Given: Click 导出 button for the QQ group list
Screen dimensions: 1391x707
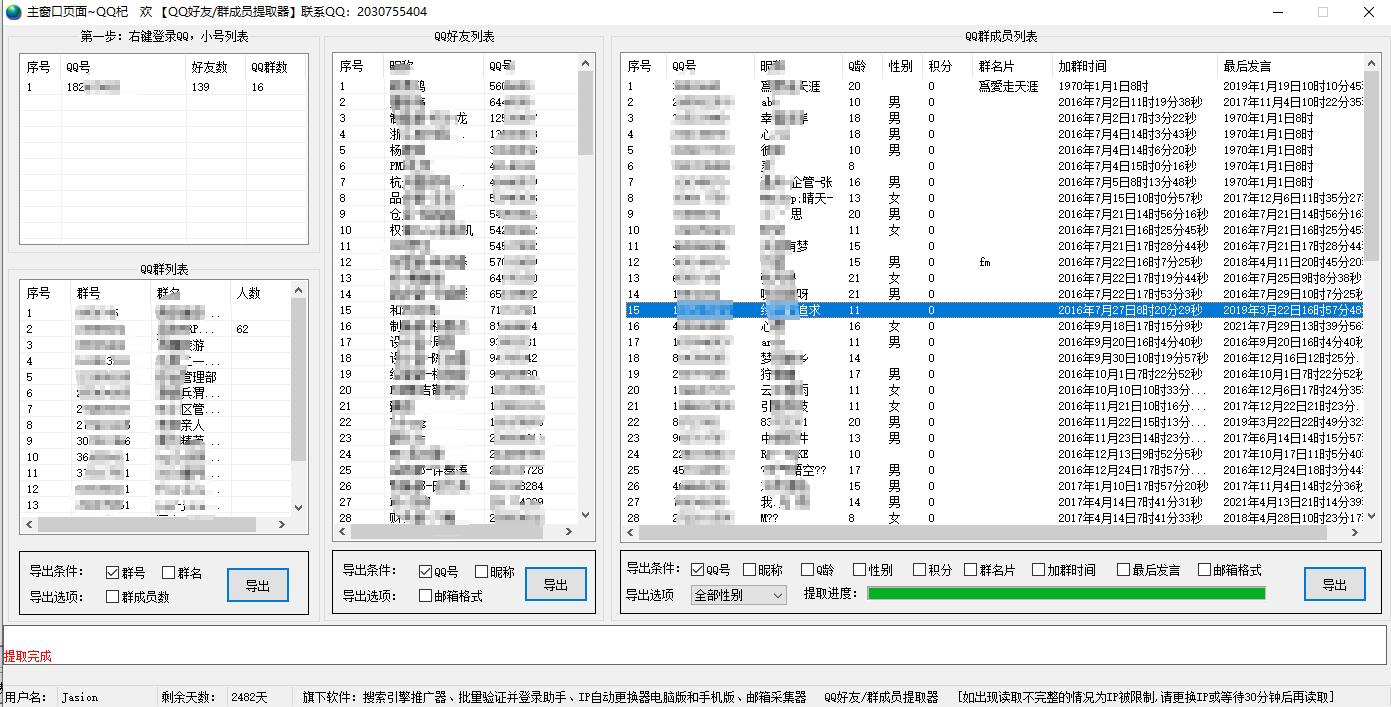Looking at the screenshot, I should (x=258, y=586).
